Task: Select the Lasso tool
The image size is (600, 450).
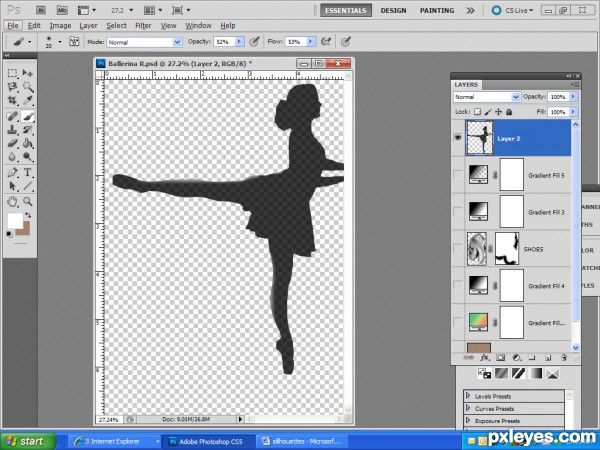Action: click(12, 87)
